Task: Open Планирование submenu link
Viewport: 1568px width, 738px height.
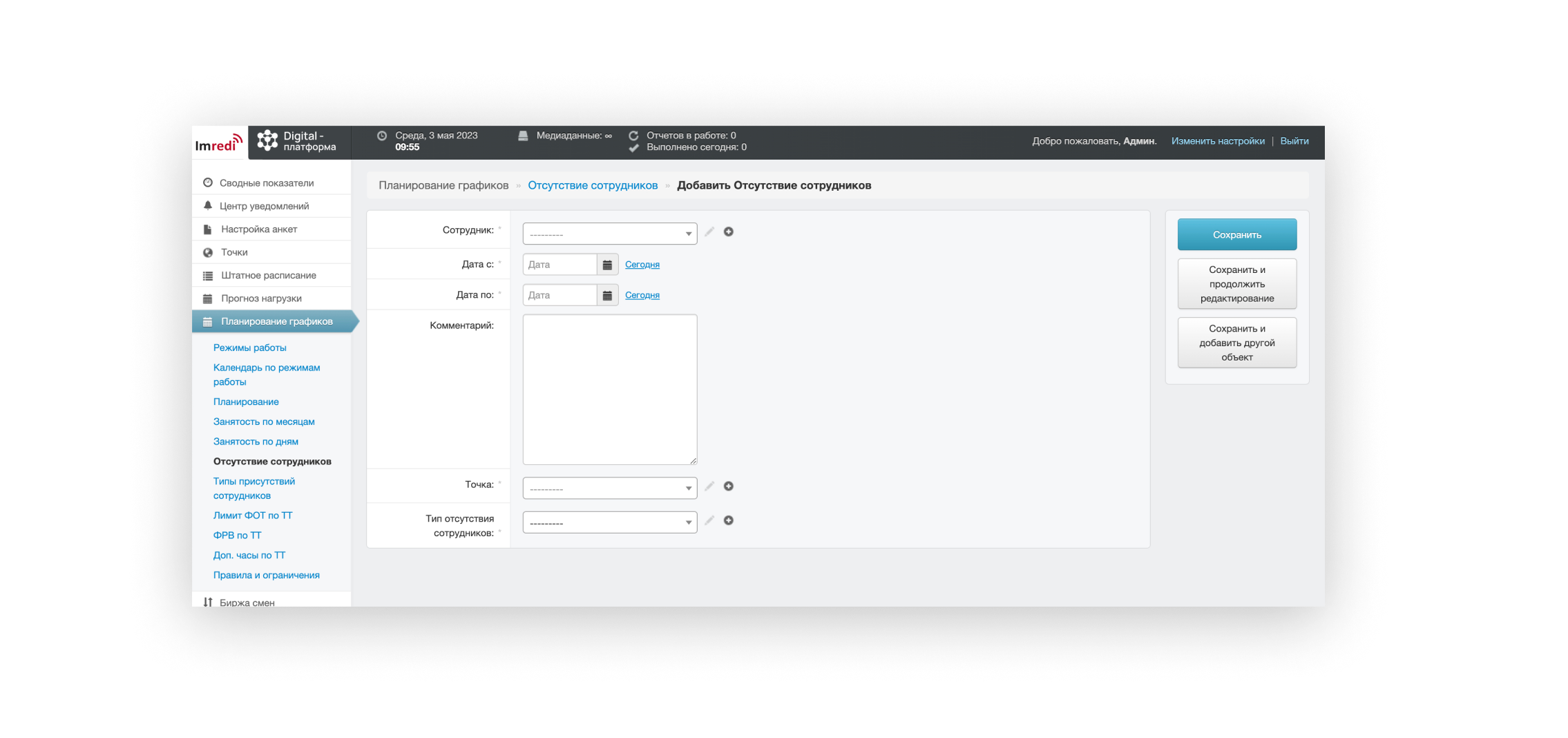Action: (246, 401)
